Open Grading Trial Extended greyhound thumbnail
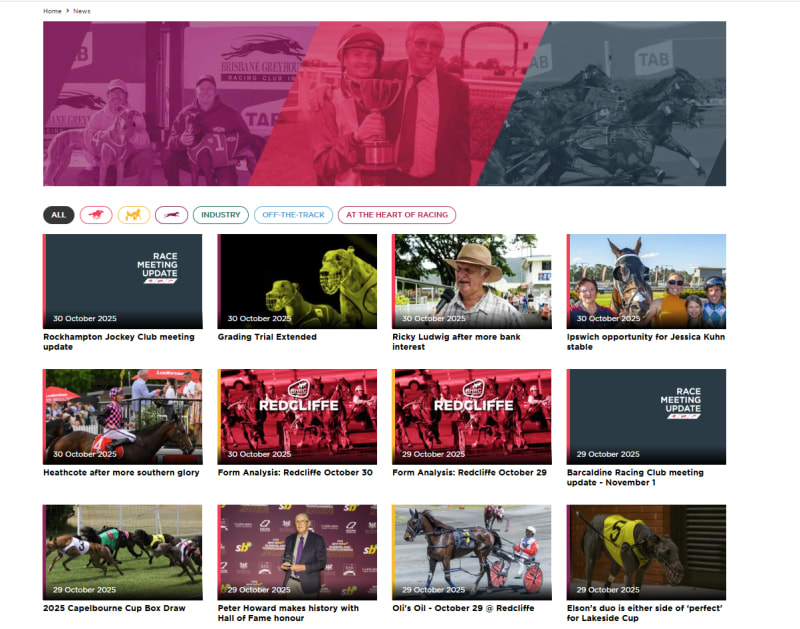 [297, 281]
